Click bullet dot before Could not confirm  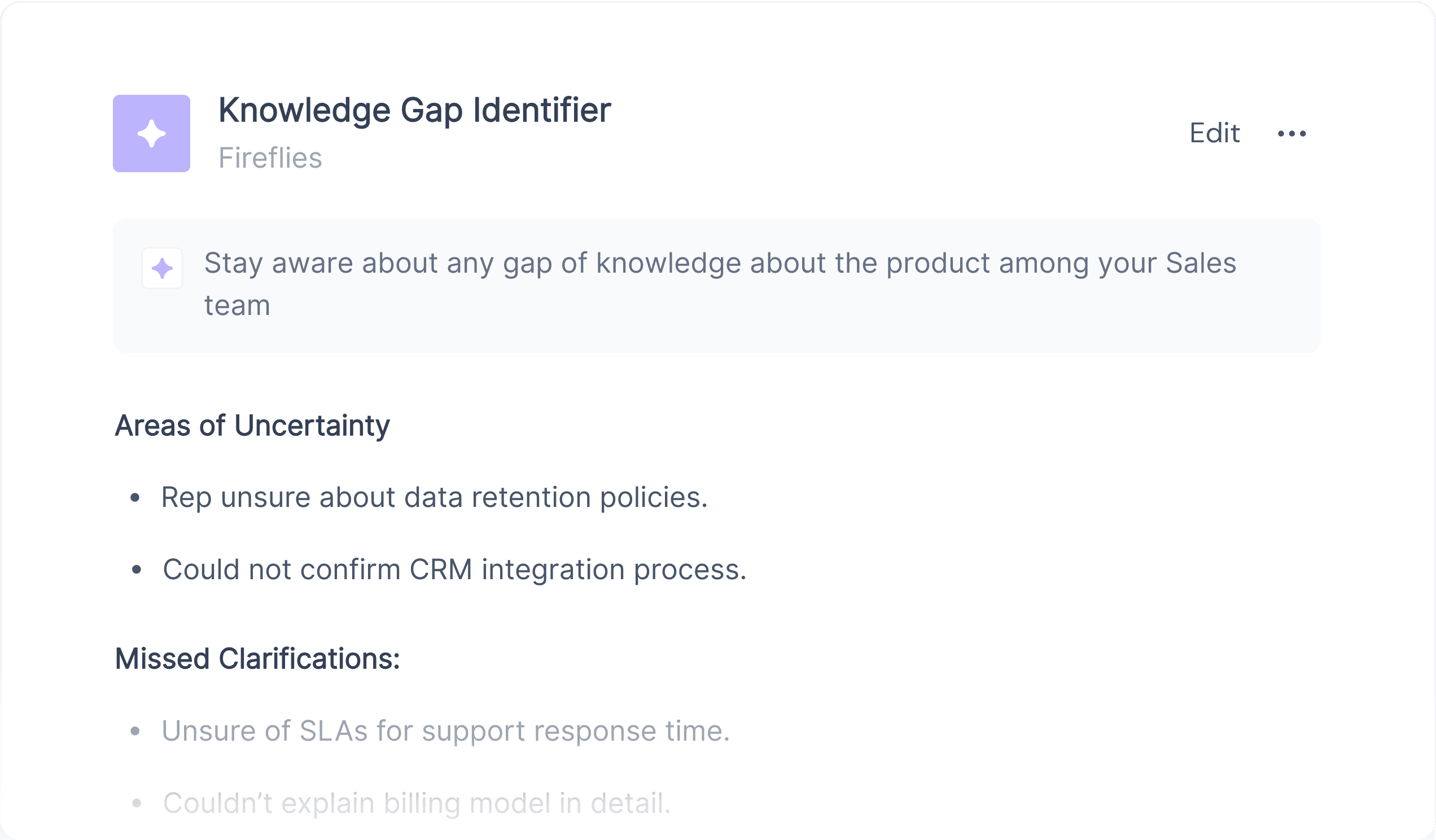[x=137, y=570]
